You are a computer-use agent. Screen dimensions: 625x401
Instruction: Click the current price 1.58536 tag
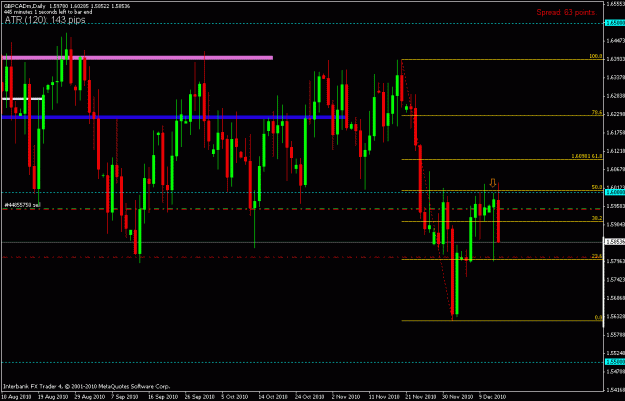point(615,242)
